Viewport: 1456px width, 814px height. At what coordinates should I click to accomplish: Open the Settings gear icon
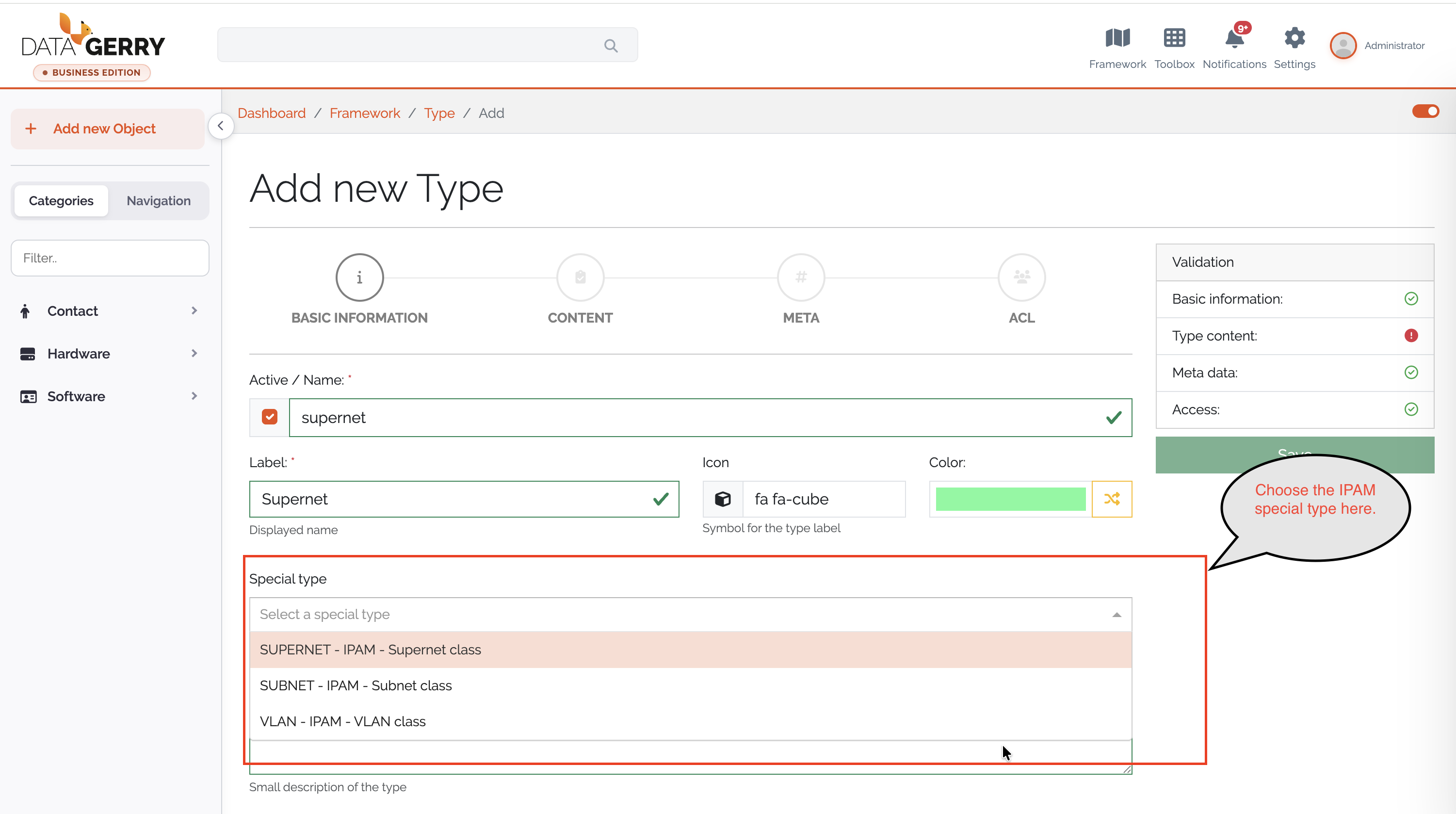(x=1294, y=38)
